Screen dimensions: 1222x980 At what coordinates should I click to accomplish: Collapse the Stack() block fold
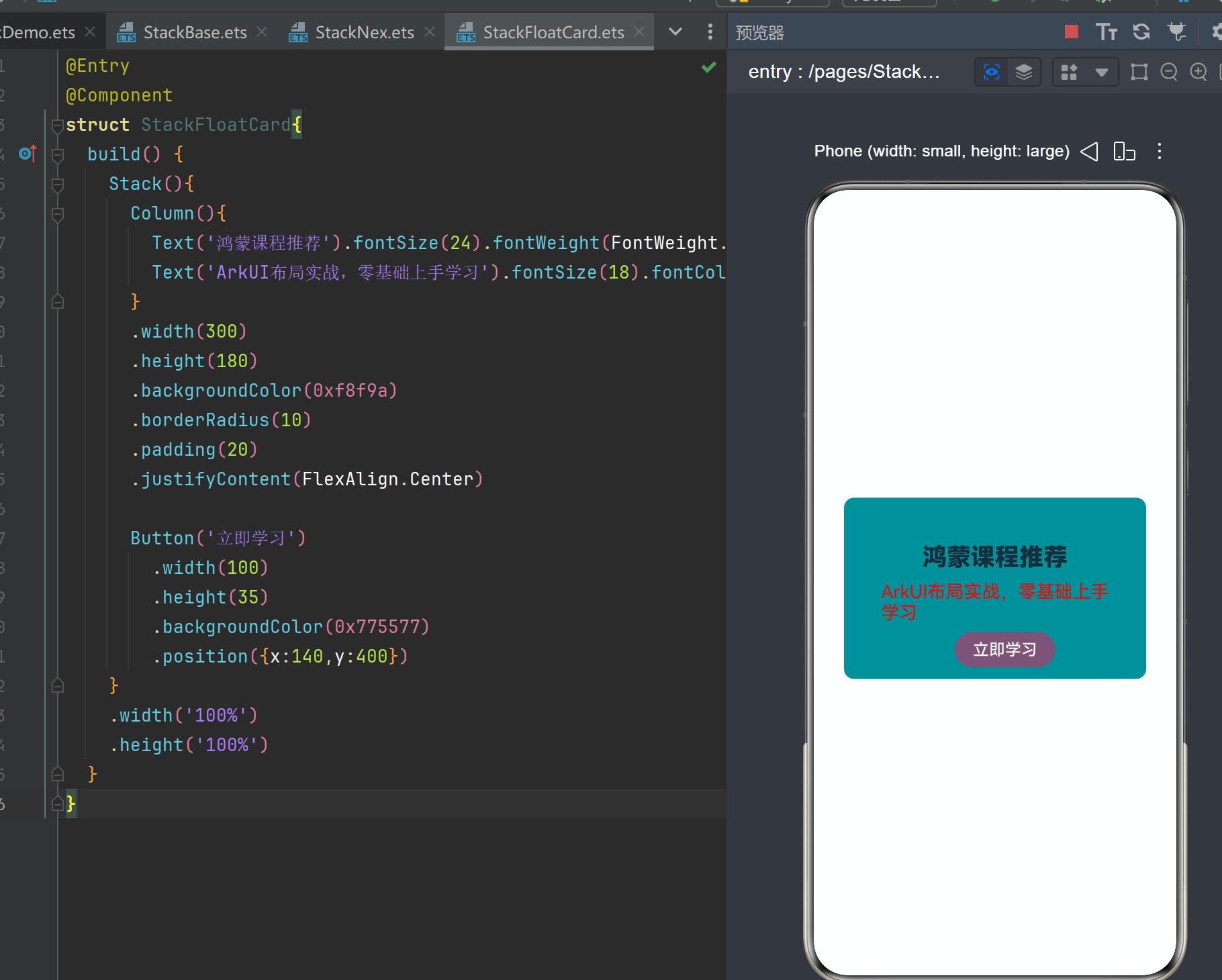point(58,184)
